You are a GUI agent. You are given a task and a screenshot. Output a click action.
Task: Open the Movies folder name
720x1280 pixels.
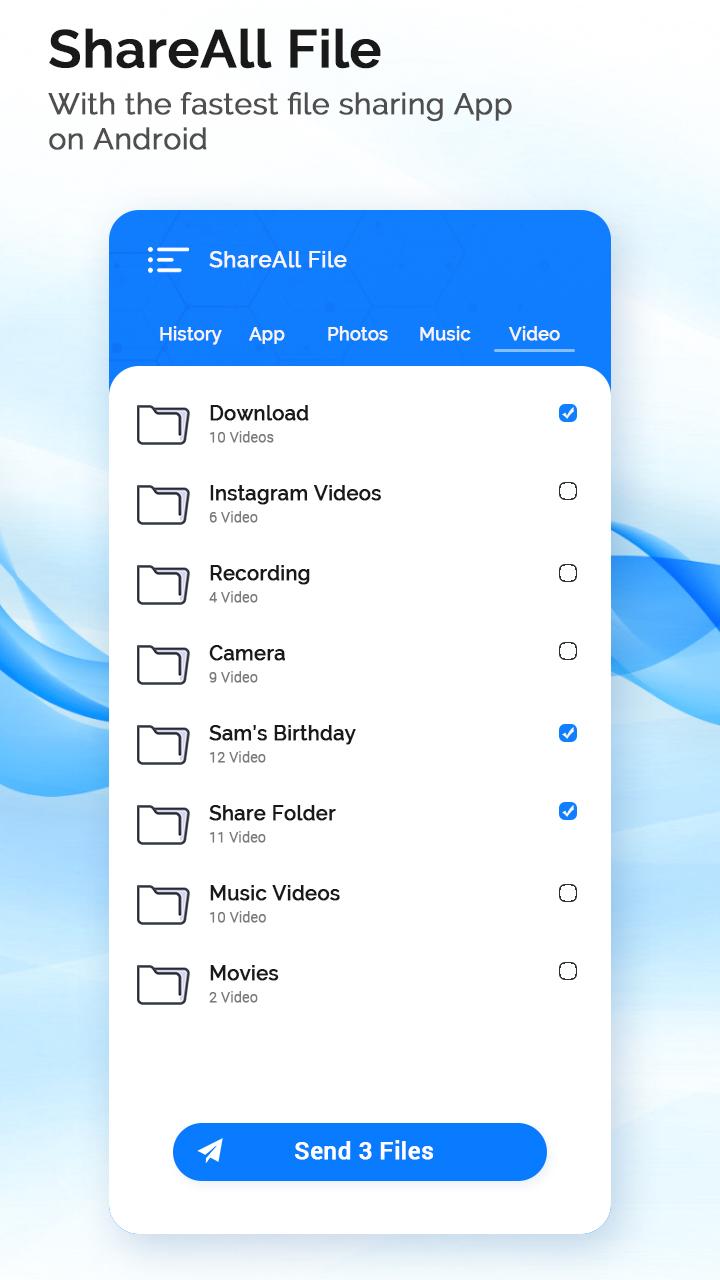[x=244, y=973]
